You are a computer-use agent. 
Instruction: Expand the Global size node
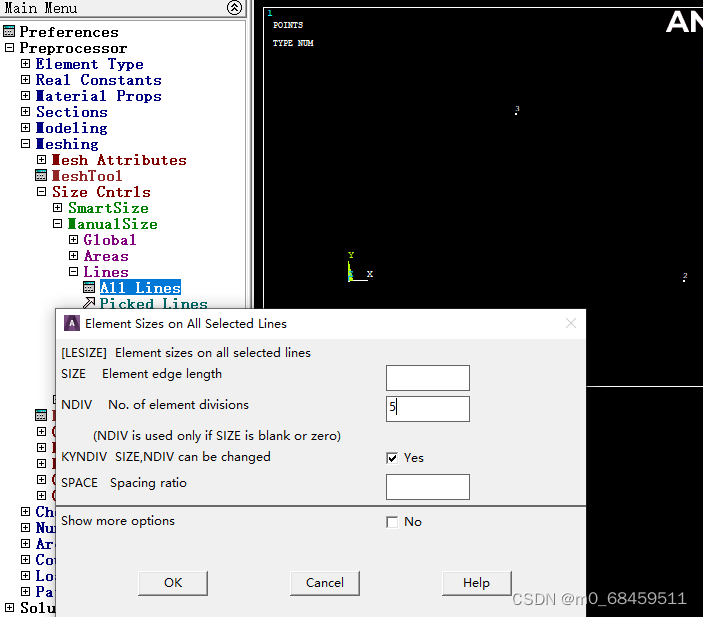click(x=74, y=239)
